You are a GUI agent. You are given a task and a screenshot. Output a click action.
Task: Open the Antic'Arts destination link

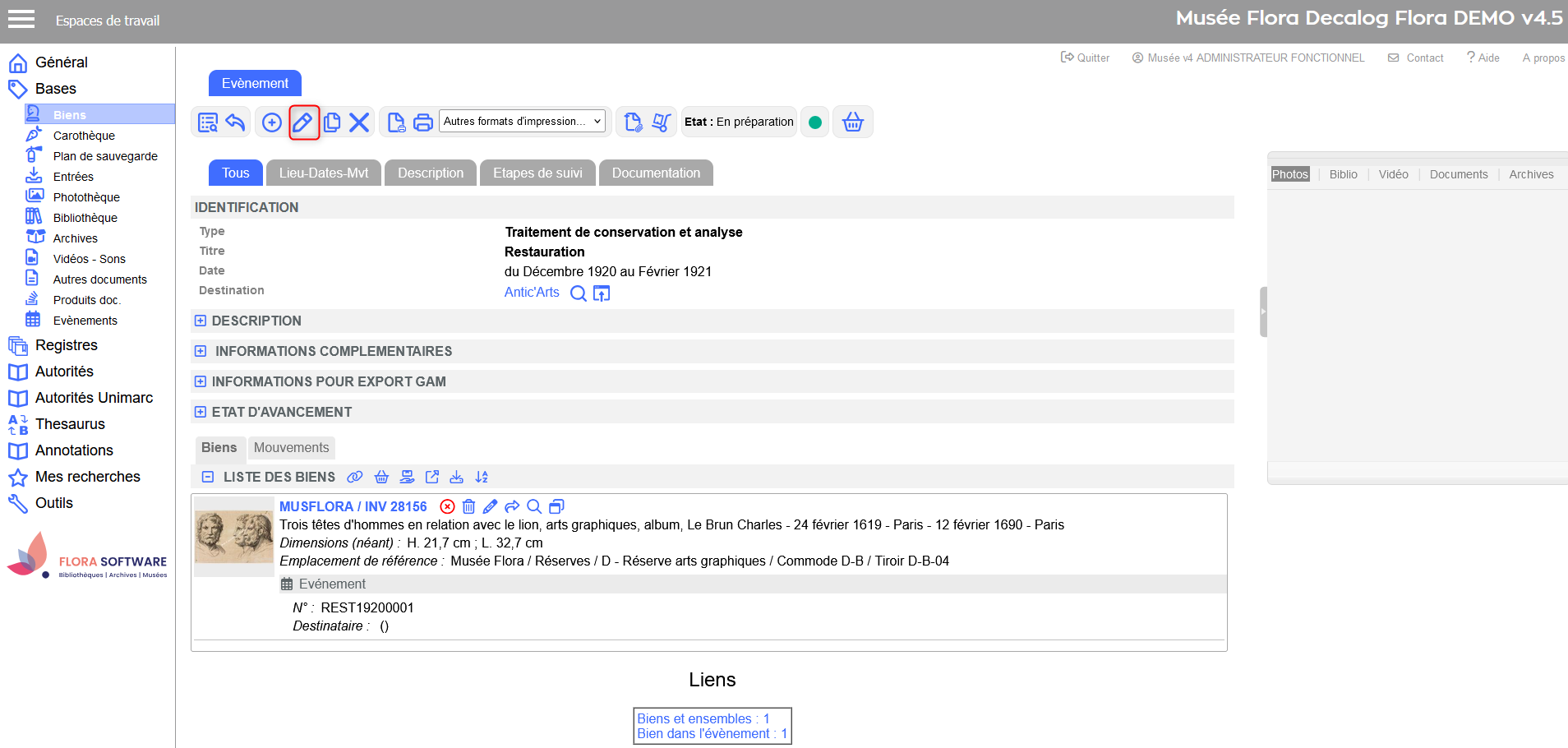coord(532,292)
